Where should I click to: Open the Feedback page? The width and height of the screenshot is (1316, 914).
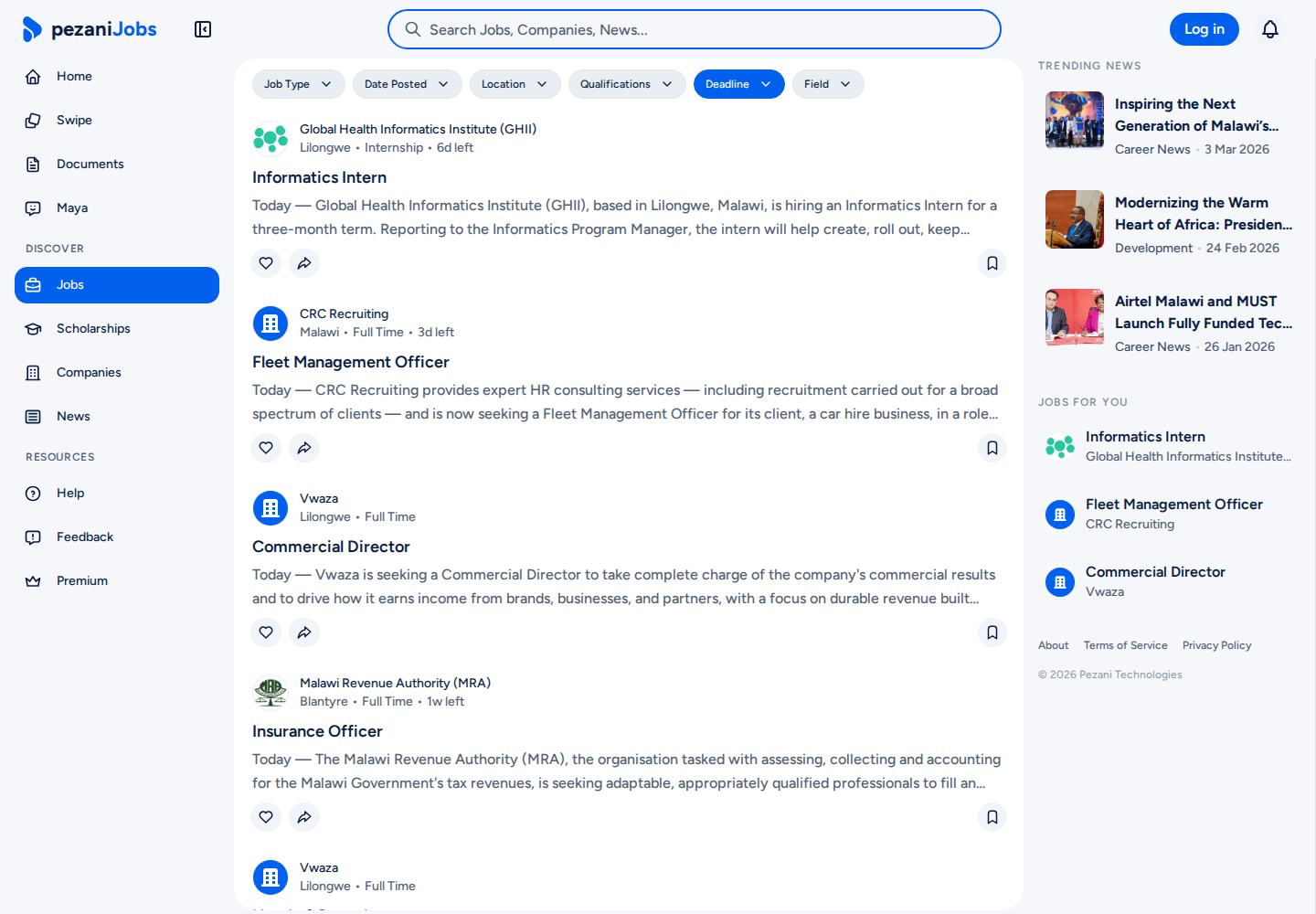click(117, 537)
